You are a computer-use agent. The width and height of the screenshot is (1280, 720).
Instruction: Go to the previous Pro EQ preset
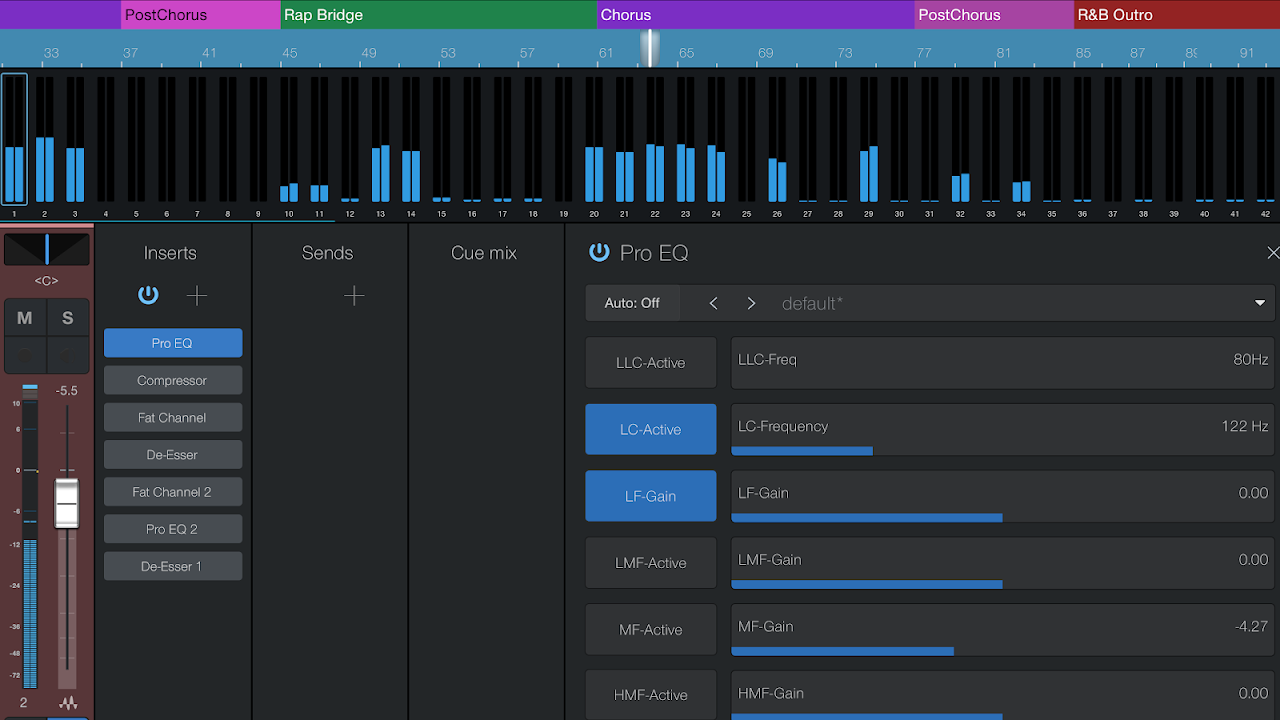pos(713,303)
